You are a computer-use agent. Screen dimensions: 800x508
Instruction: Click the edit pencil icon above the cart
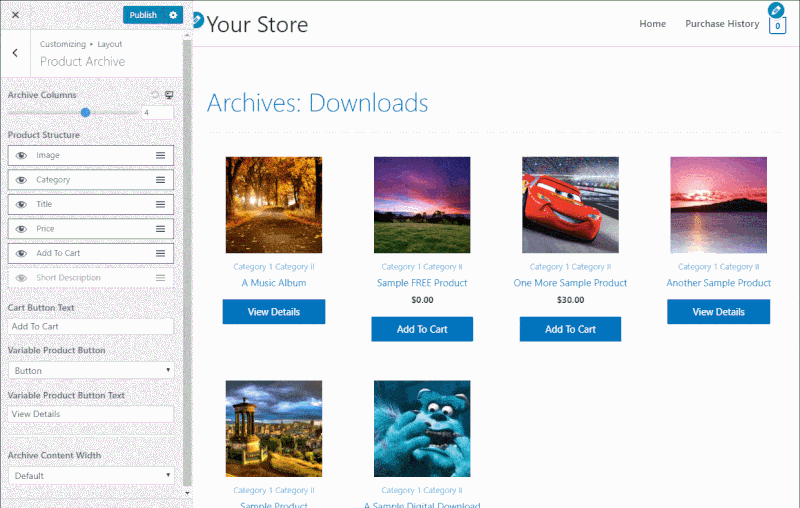tap(776, 10)
